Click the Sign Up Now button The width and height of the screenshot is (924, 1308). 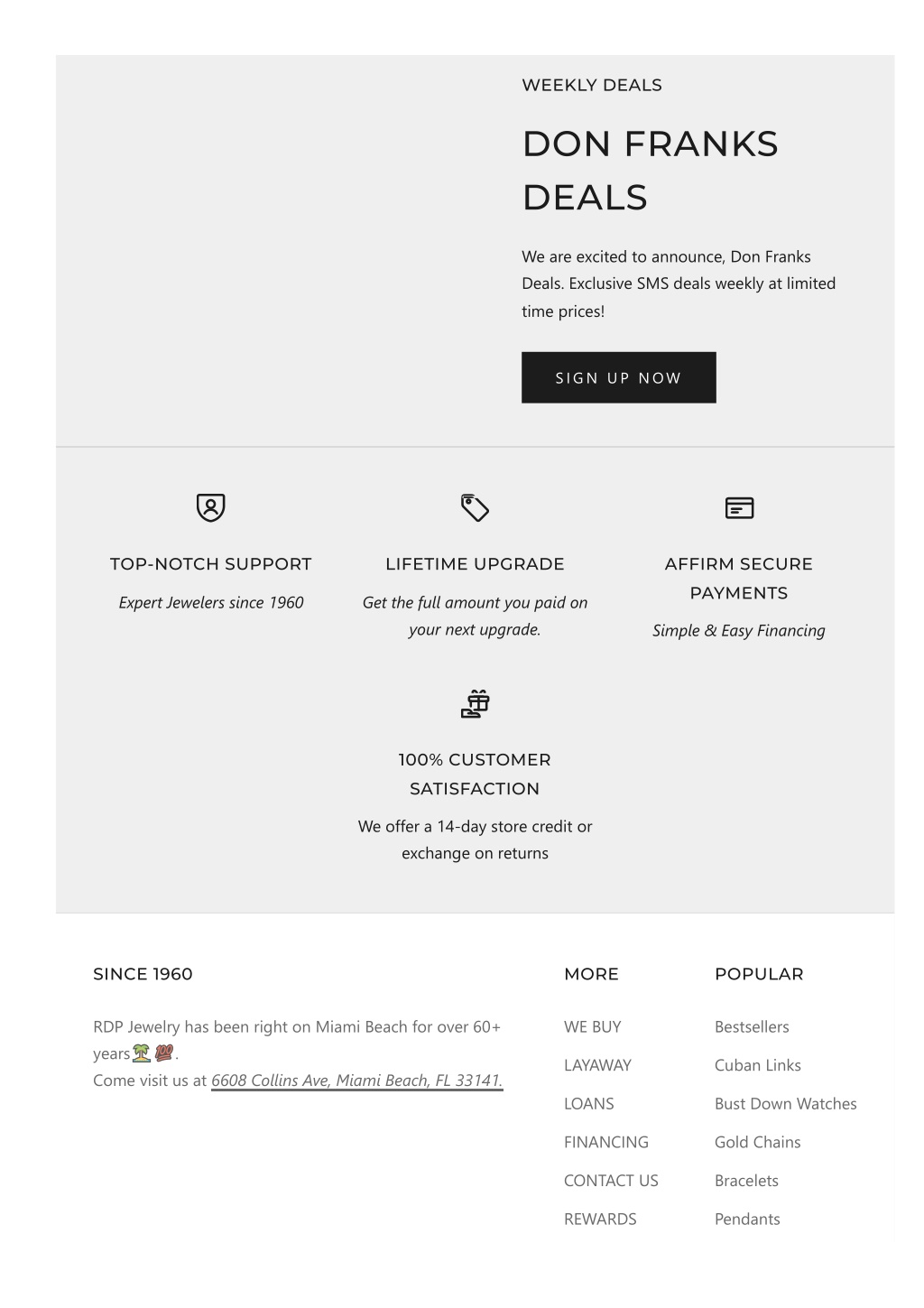618,377
